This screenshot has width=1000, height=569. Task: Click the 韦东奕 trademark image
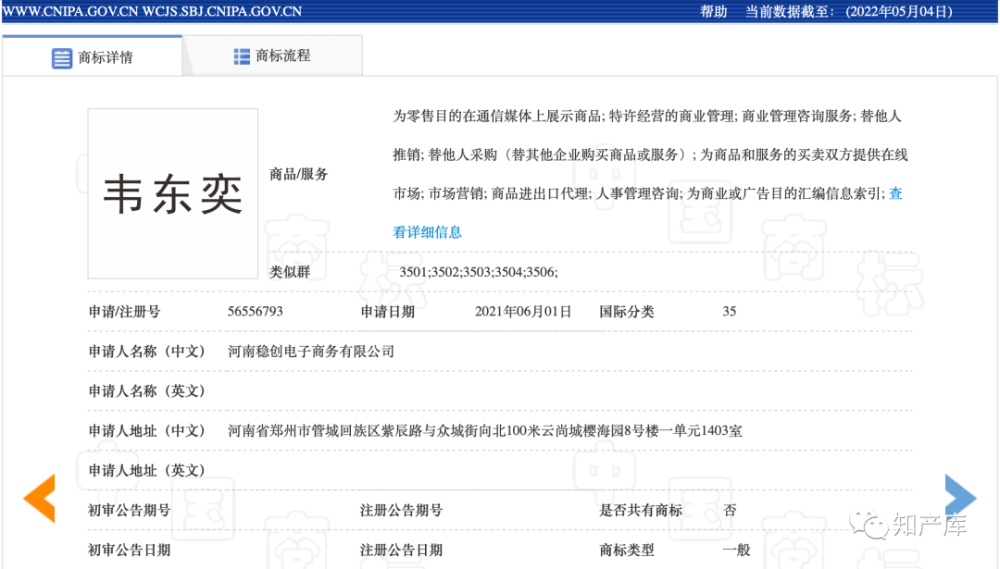click(173, 193)
